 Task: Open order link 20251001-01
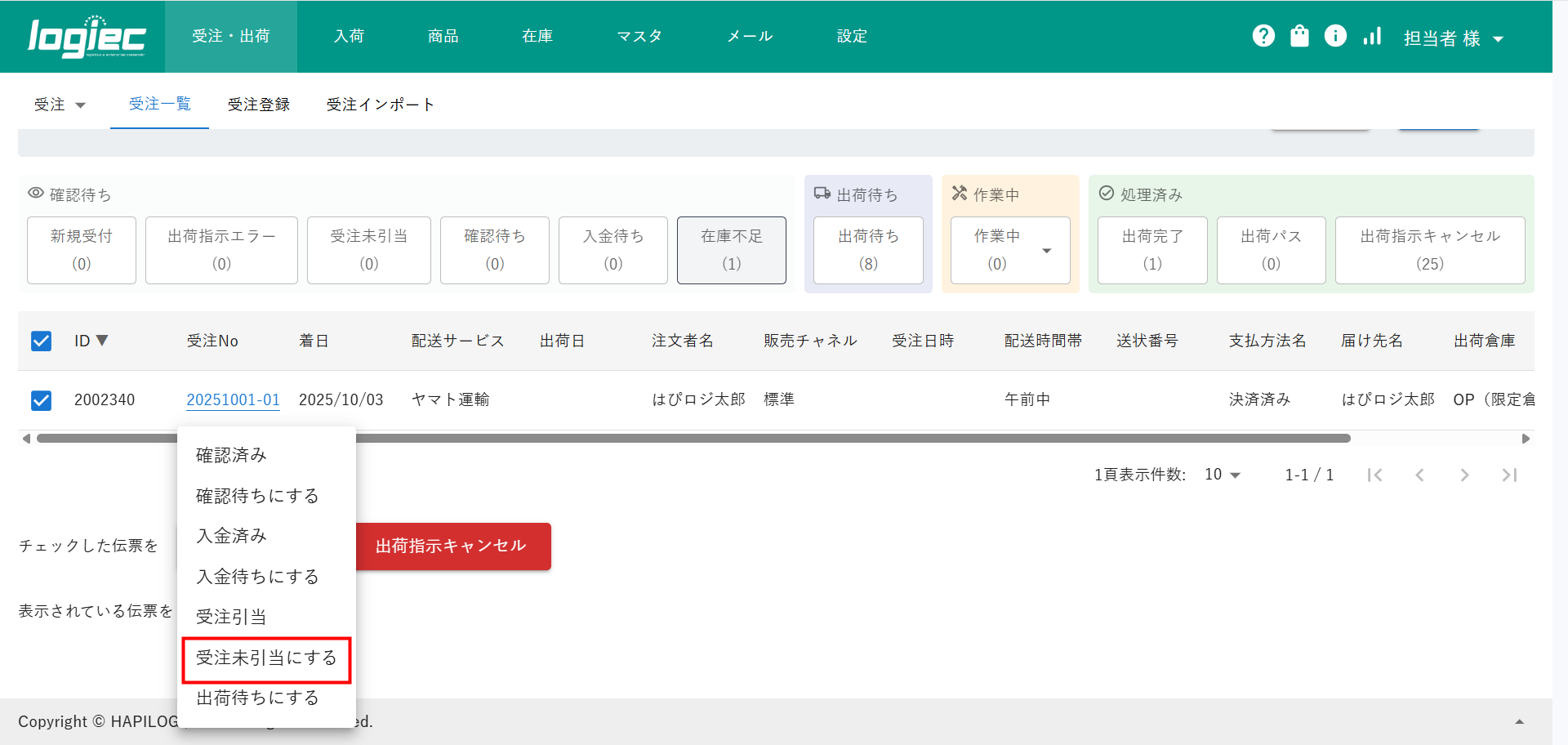coord(233,399)
